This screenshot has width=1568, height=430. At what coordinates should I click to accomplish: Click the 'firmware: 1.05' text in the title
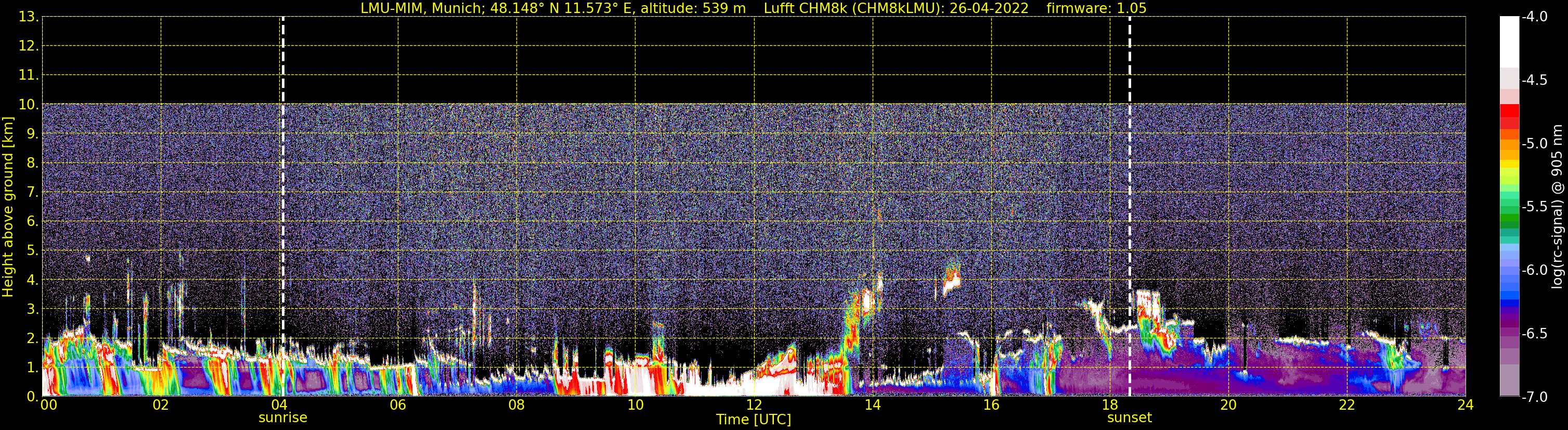1096,8
